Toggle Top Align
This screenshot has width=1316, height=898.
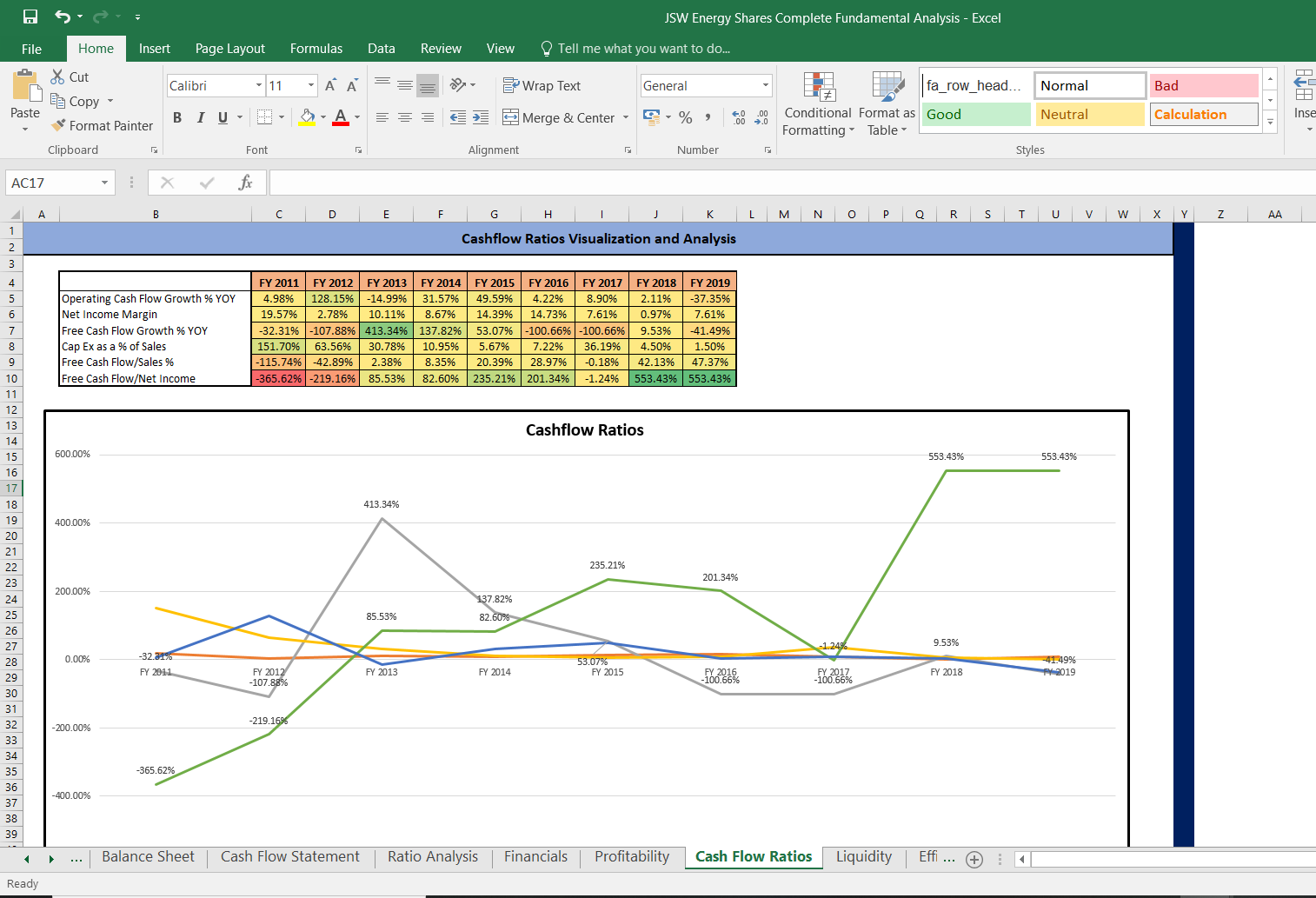tap(382, 84)
